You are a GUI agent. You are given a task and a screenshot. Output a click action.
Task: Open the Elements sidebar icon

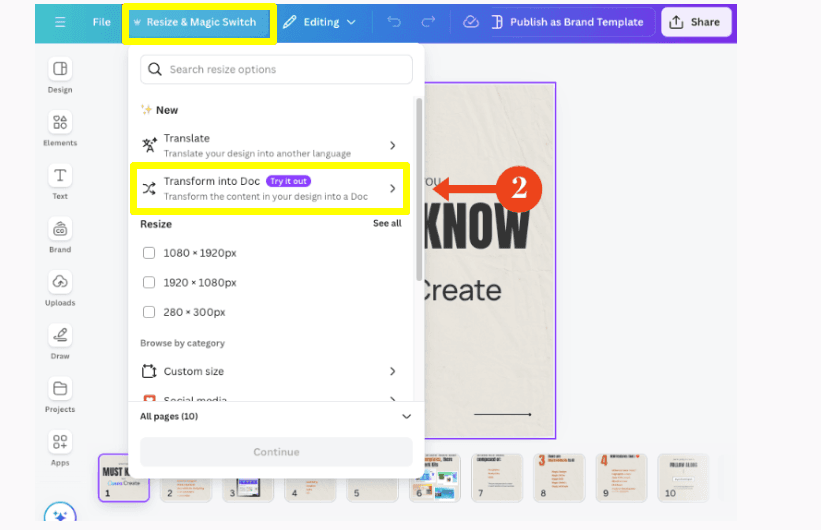click(x=60, y=123)
